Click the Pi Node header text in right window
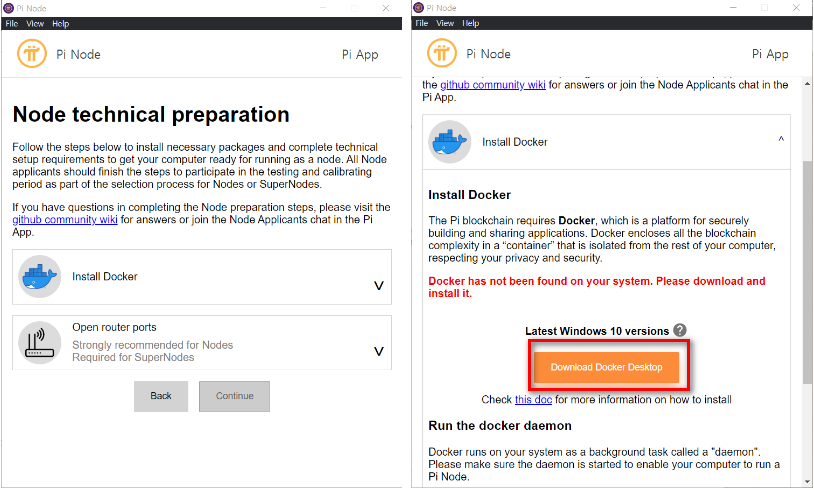Viewport: 814px width, 490px height. coord(489,54)
